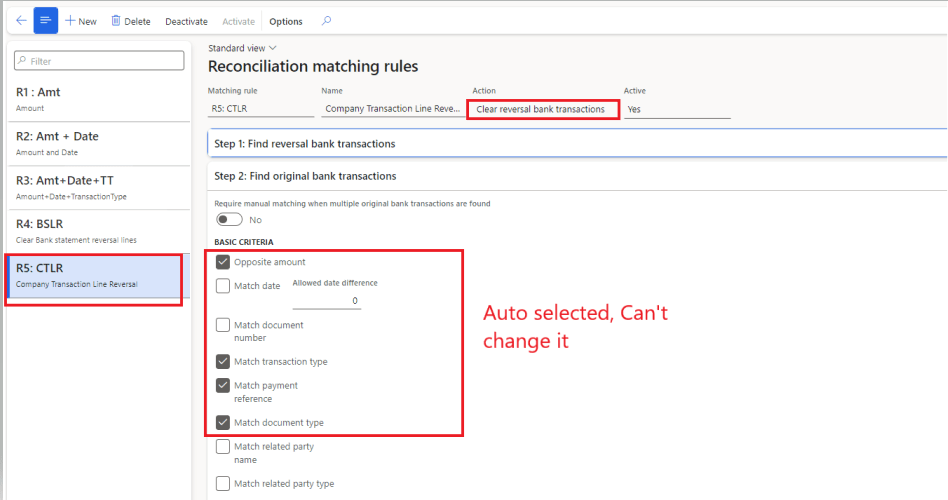The height and width of the screenshot is (500, 948).
Task: Enable Match document number checkbox
Action: (x=223, y=325)
